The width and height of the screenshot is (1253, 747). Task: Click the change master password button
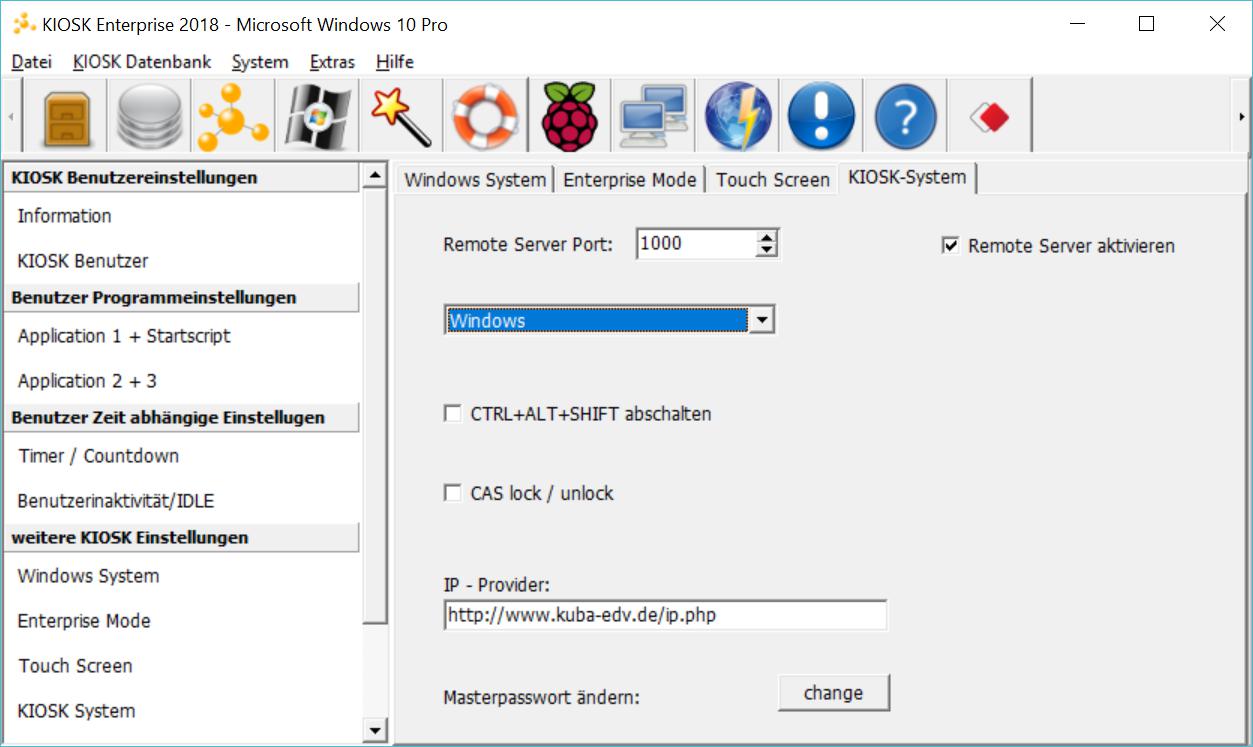pyautogui.click(x=833, y=693)
